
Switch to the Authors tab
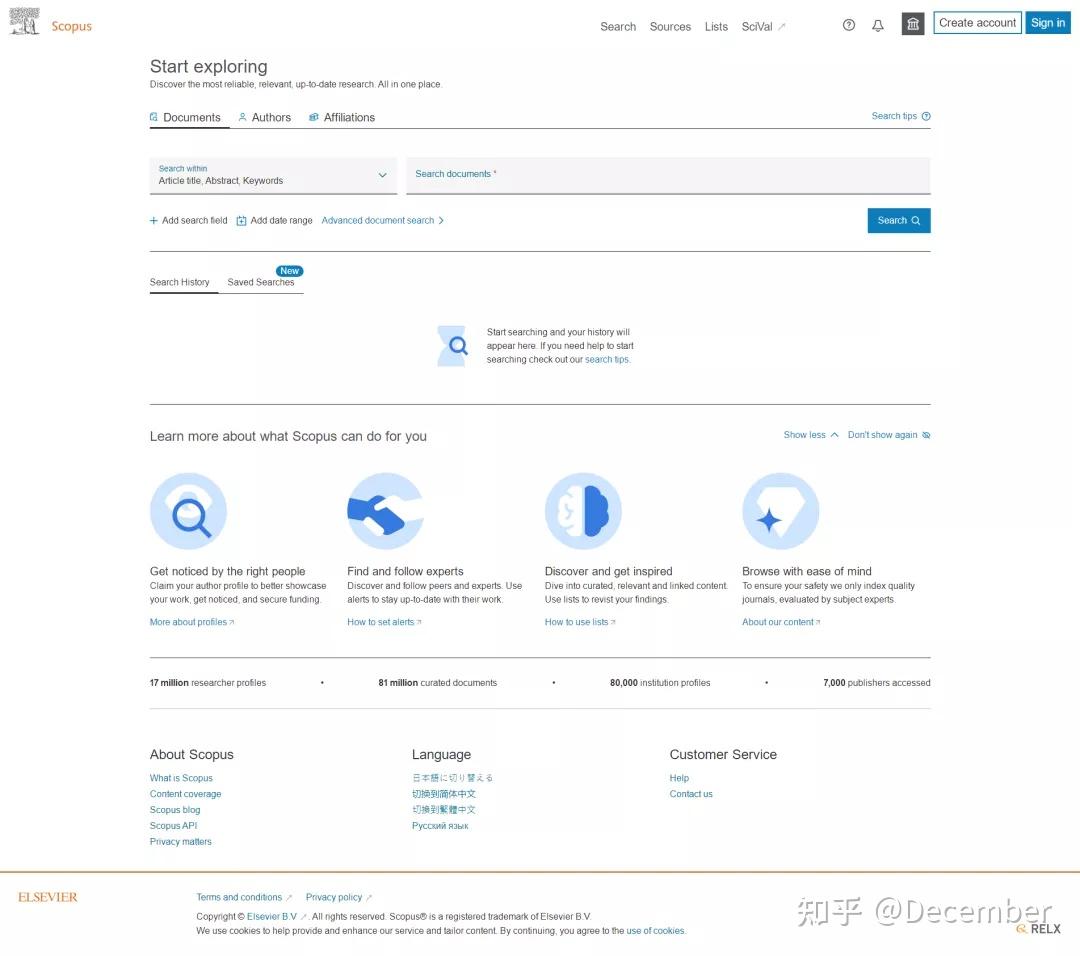[265, 117]
